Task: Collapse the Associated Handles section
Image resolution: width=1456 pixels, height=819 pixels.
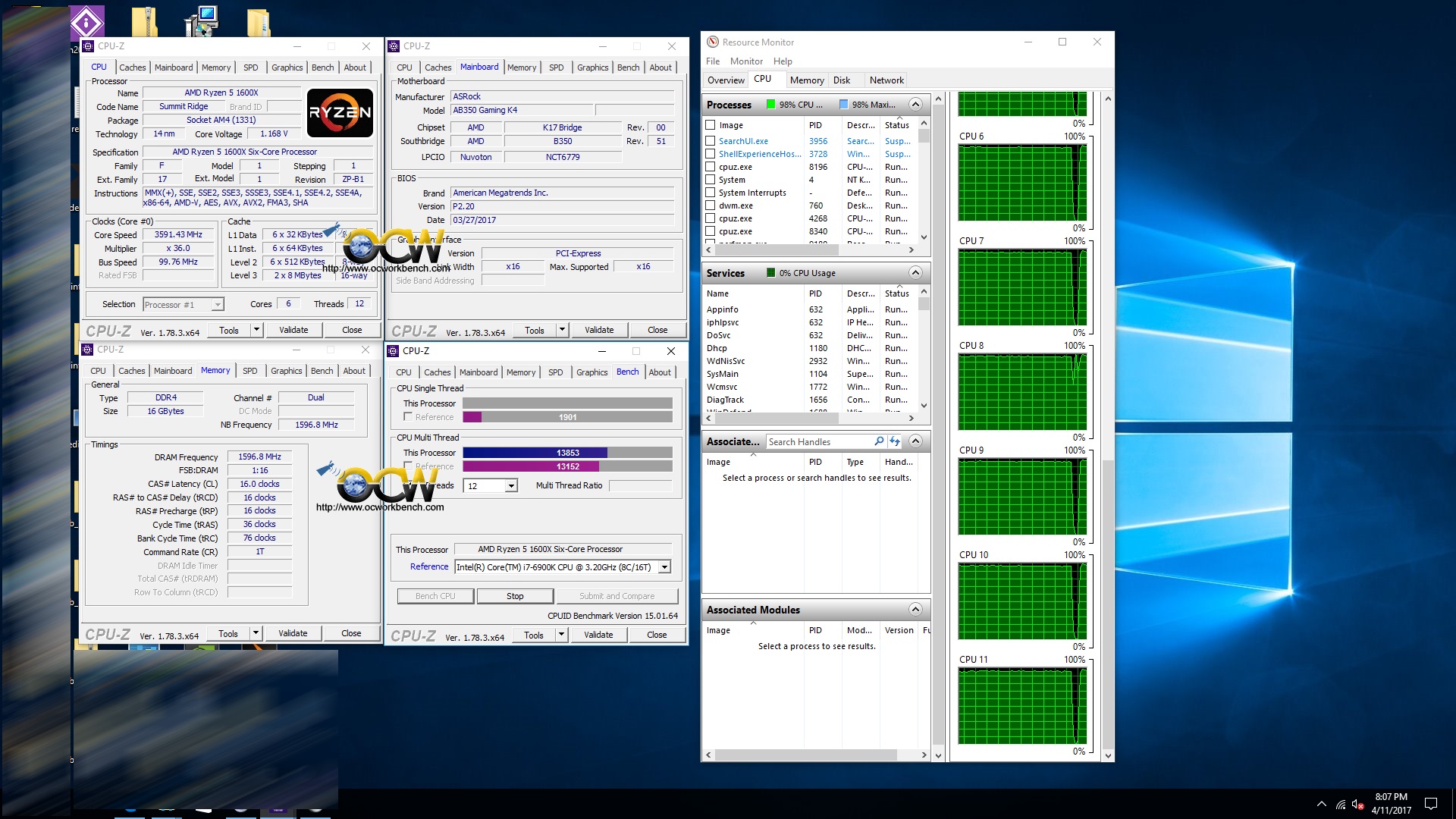Action: [x=915, y=441]
